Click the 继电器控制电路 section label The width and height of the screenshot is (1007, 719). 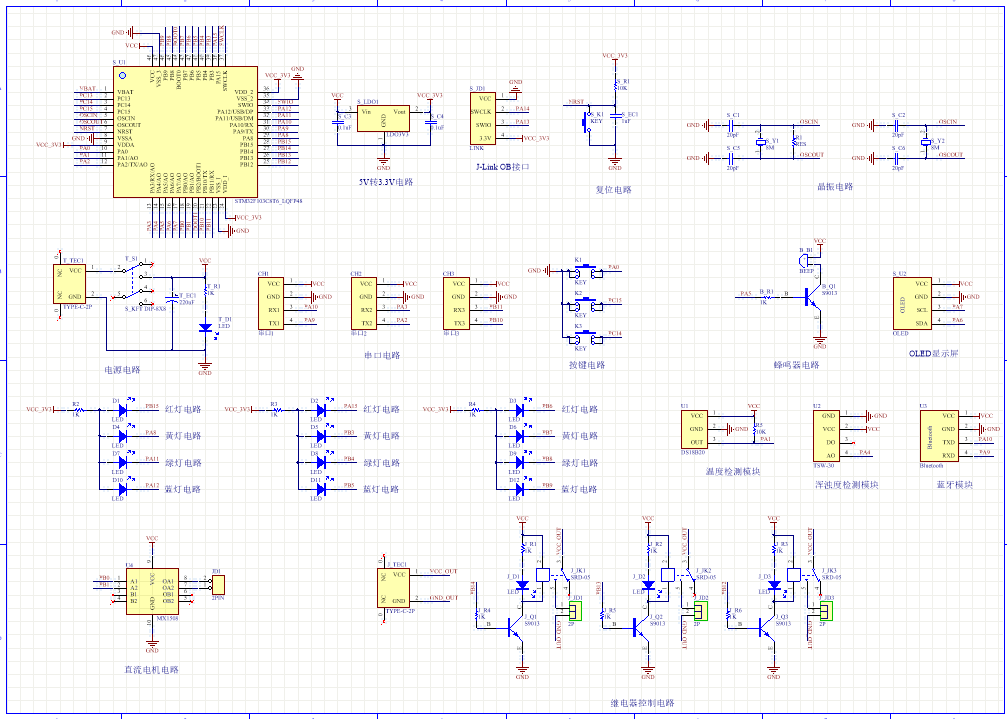[642, 703]
